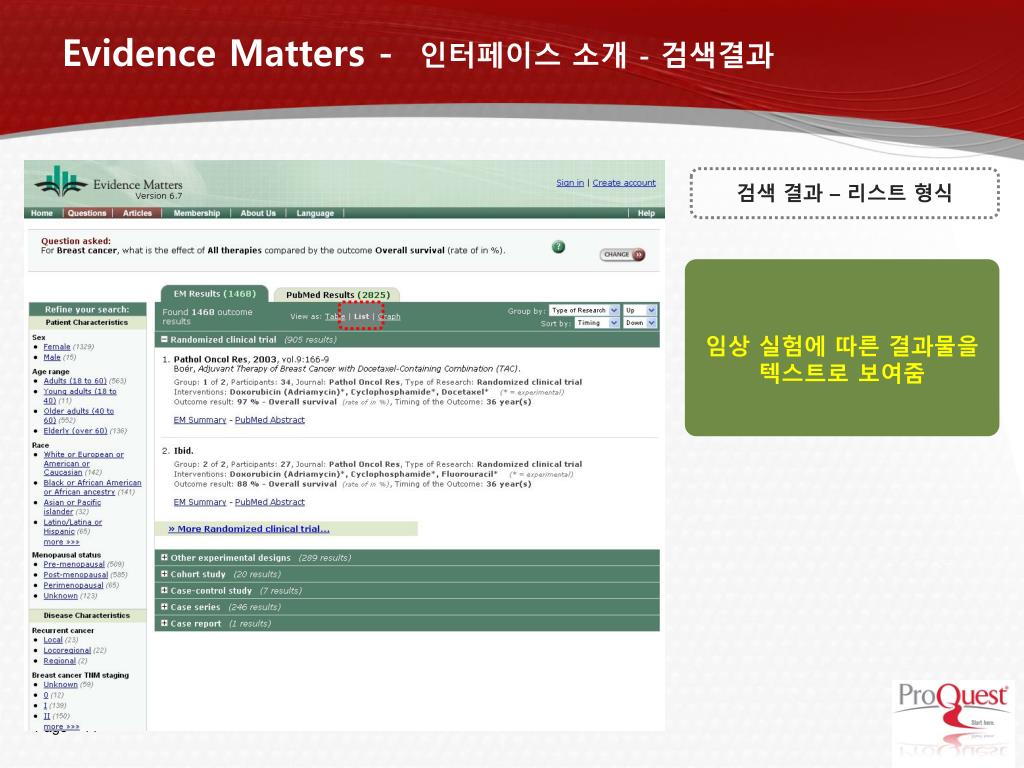The width and height of the screenshot is (1024, 768).
Task: Filter by Female sex
Action: click(x=57, y=347)
